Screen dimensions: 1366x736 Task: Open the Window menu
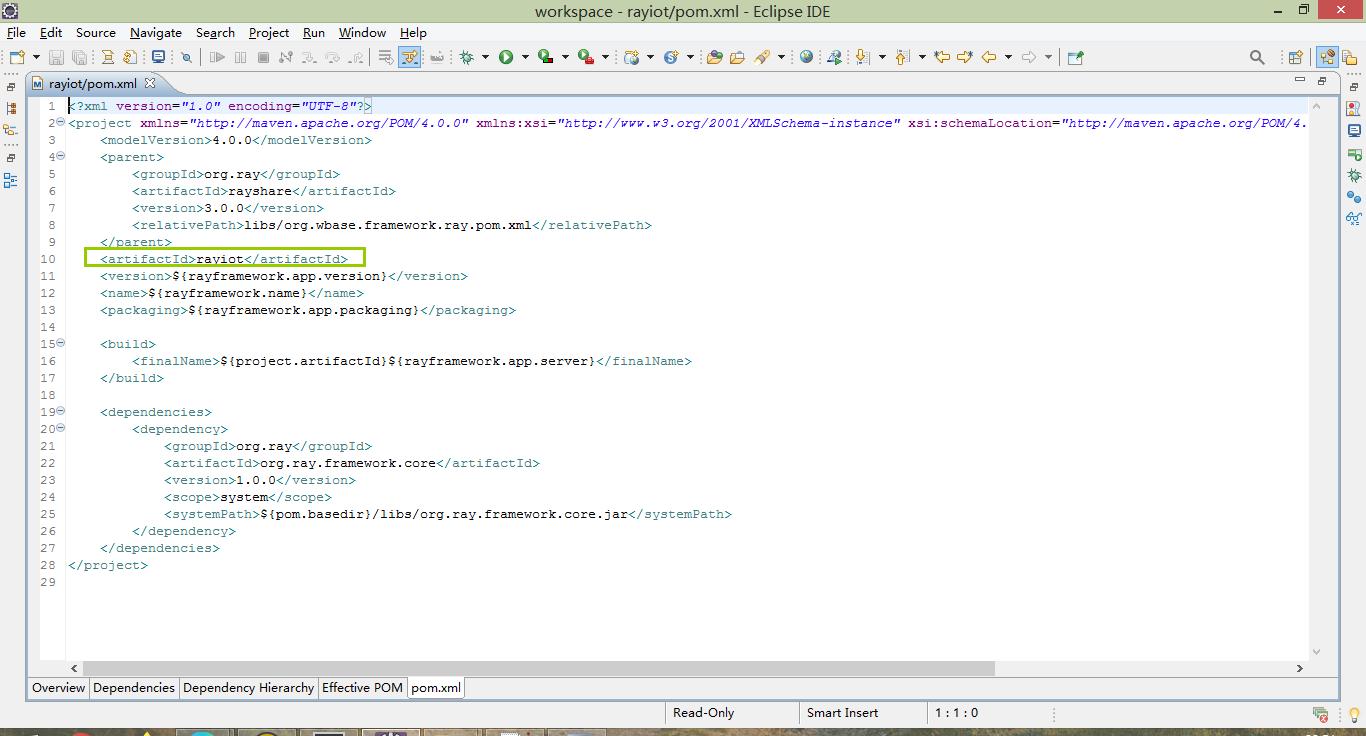(362, 32)
